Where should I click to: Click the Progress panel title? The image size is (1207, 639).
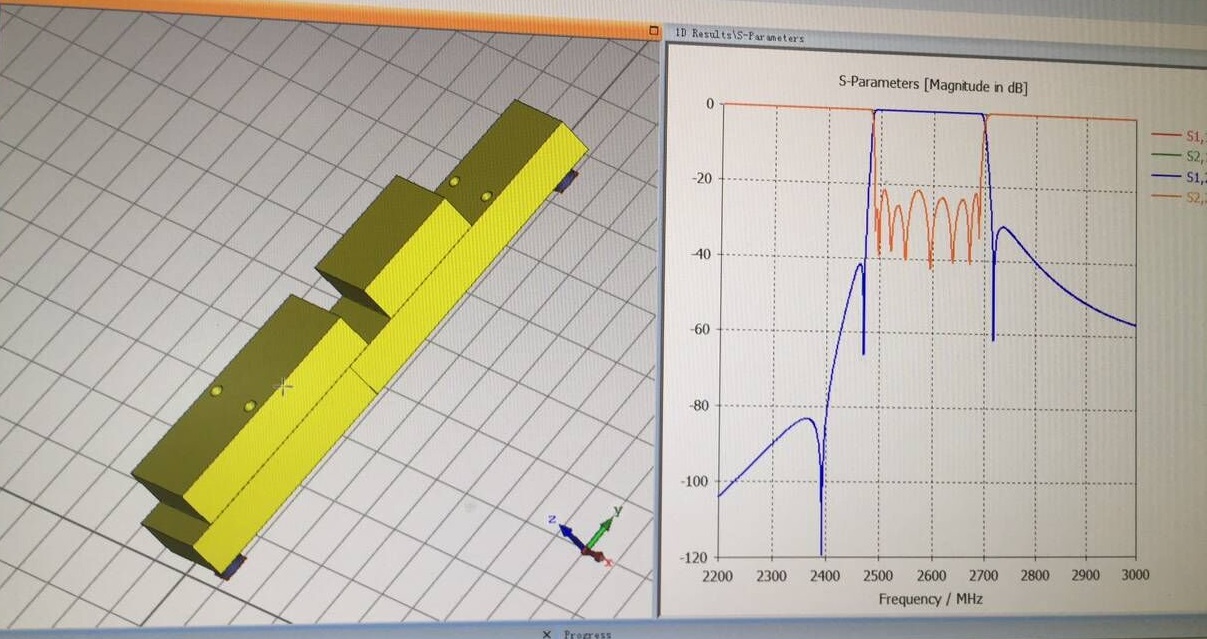pos(587,634)
